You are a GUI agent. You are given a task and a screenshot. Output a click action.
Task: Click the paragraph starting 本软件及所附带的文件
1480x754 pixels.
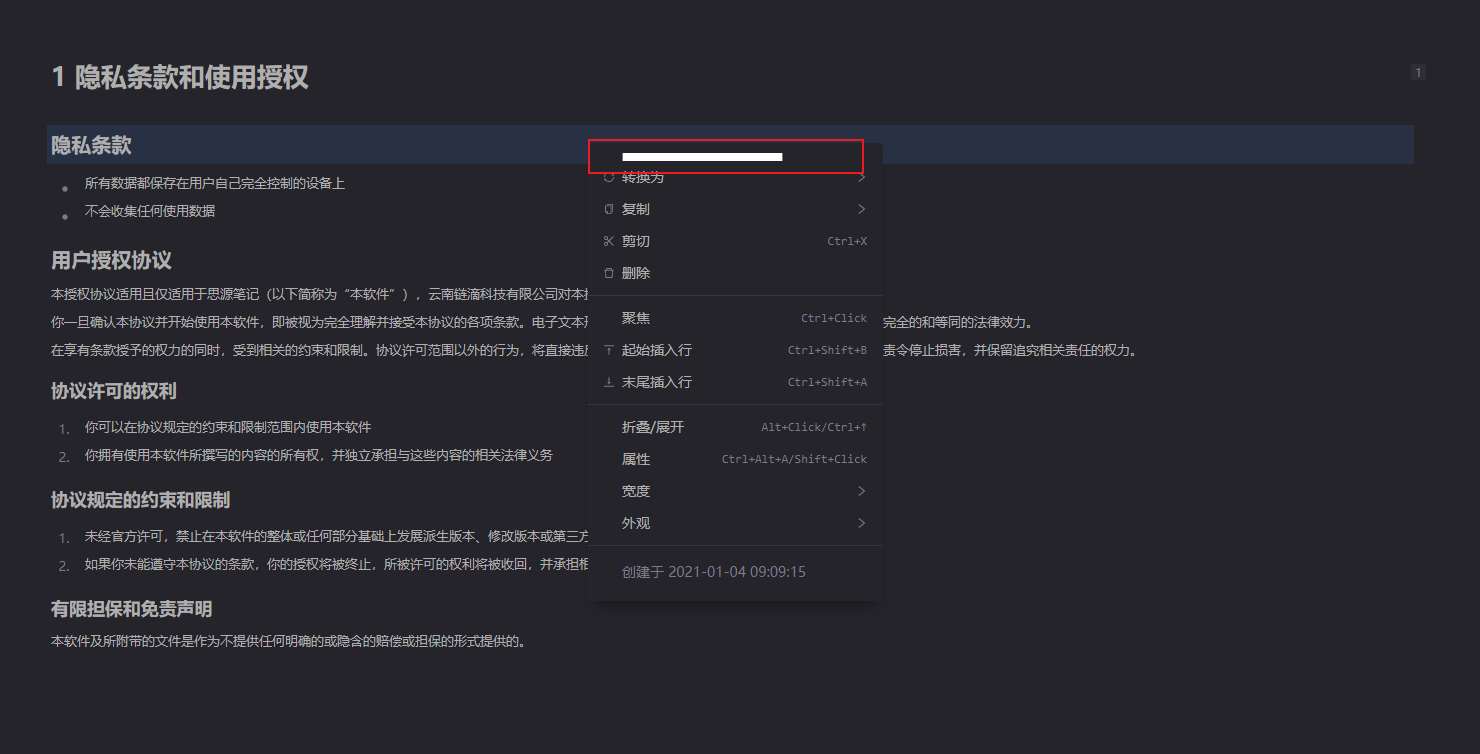click(288, 641)
